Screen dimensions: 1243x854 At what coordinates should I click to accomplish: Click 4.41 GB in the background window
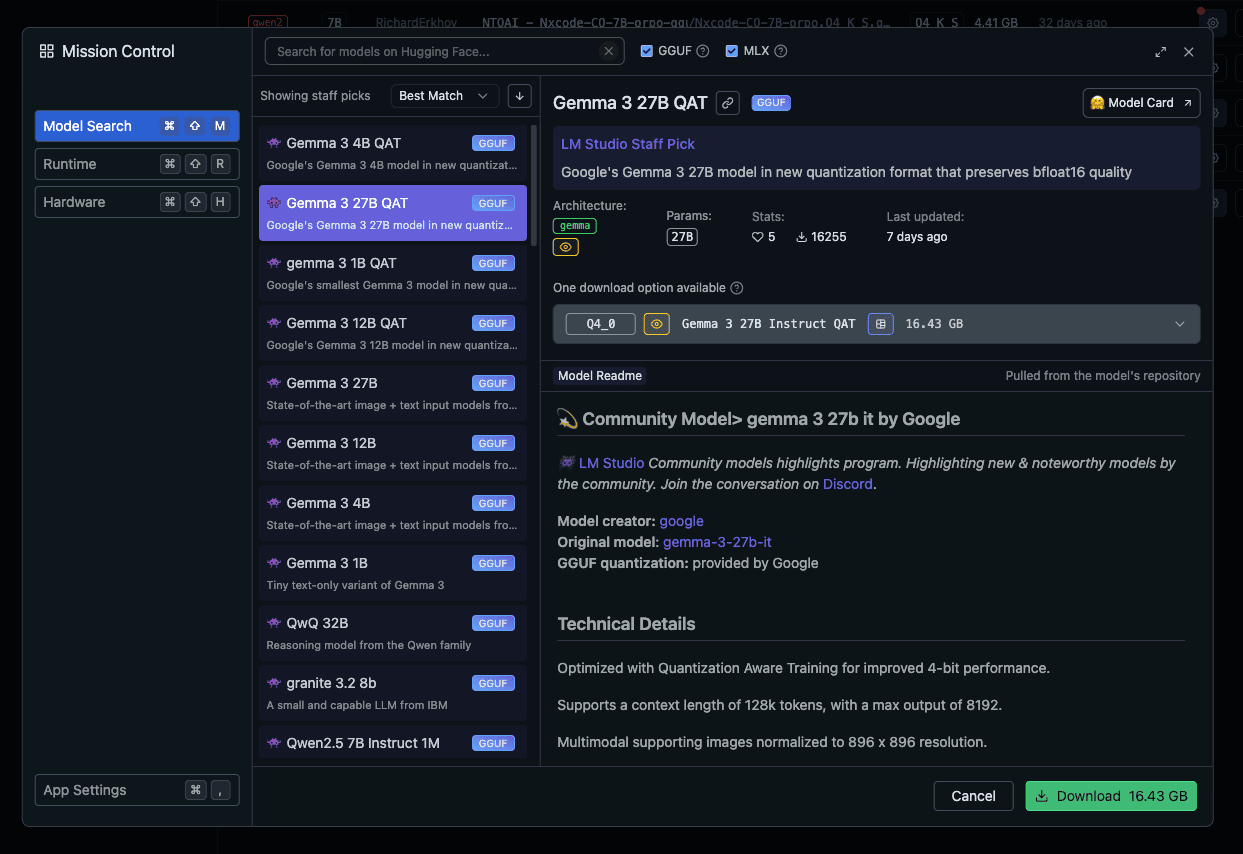point(996,22)
